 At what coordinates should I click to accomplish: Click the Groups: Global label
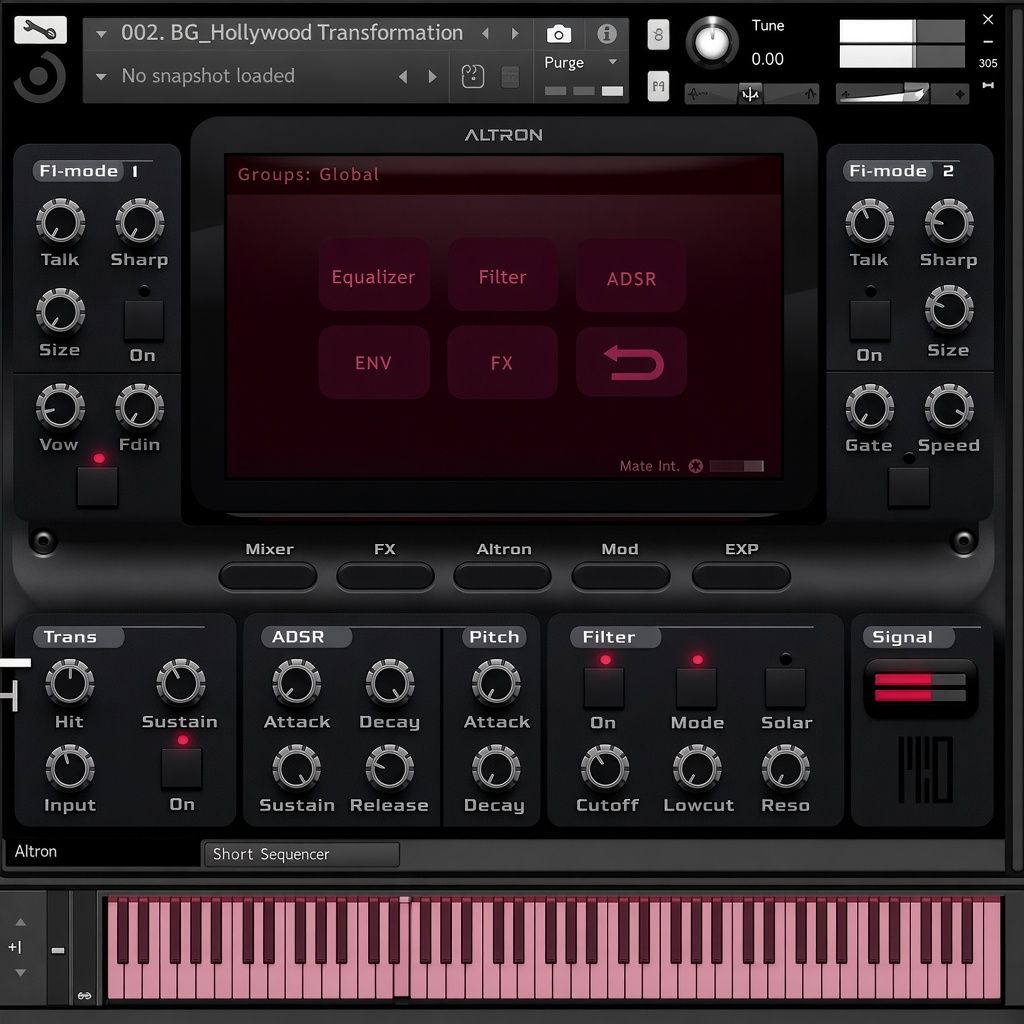click(308, 174)
